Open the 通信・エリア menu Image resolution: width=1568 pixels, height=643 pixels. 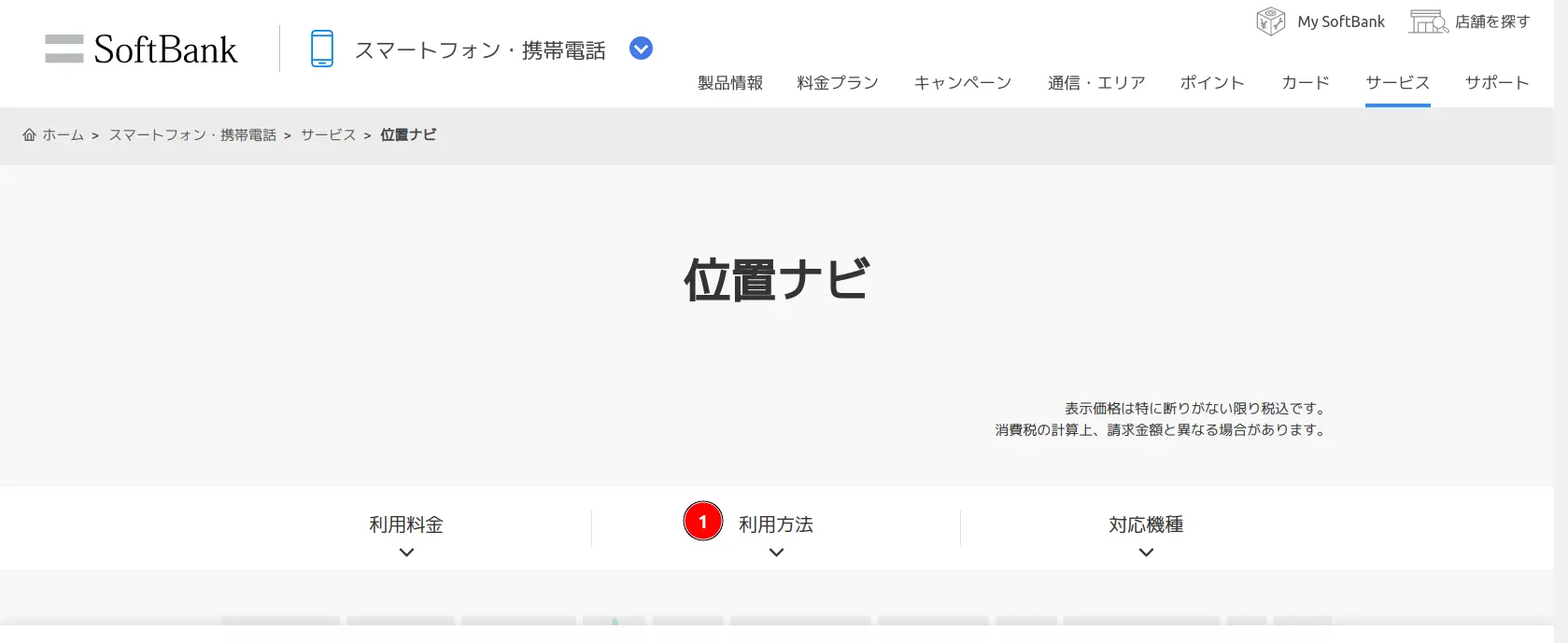tap(1096, 83)
